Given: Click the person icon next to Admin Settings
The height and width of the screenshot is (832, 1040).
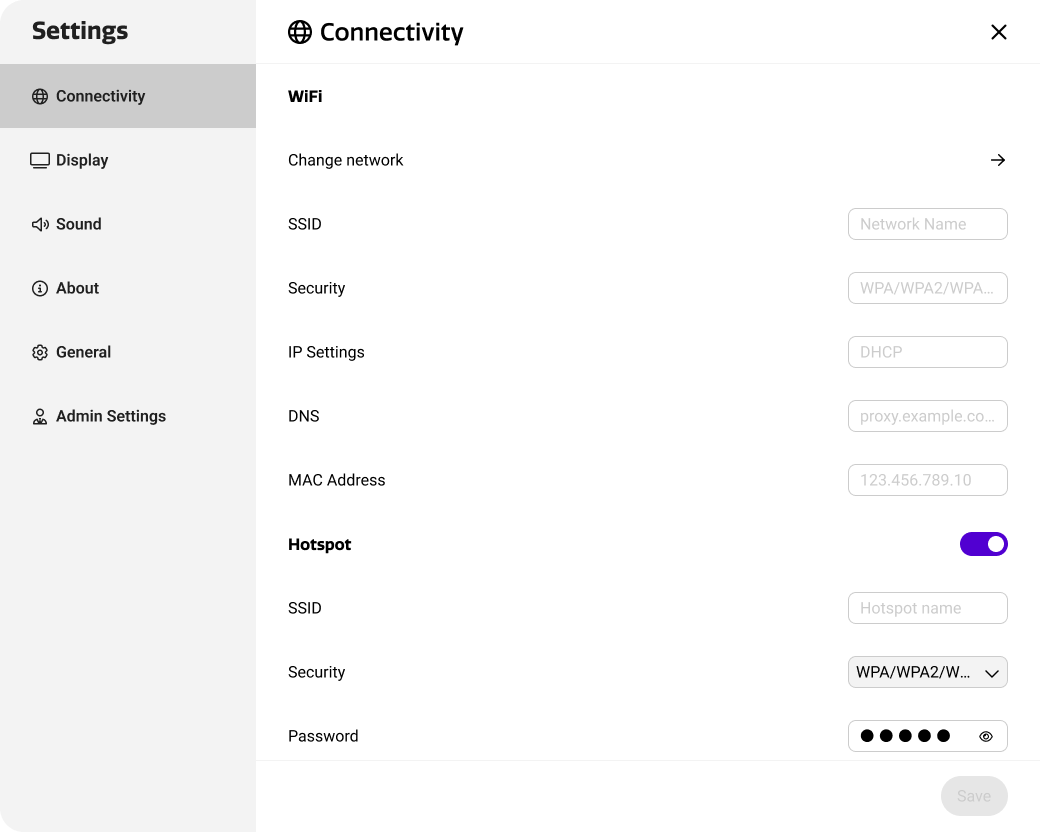Looking at the screenshot, I should tap(39, 416).
